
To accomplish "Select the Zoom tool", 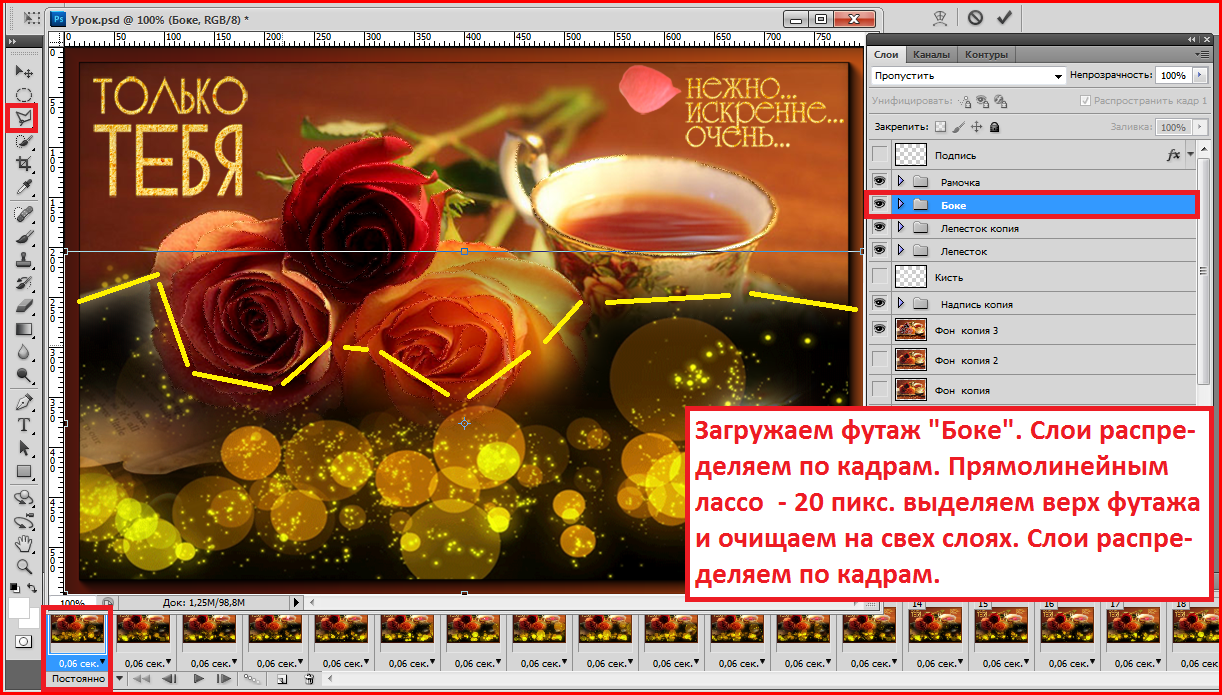I will tap(24, 566).
